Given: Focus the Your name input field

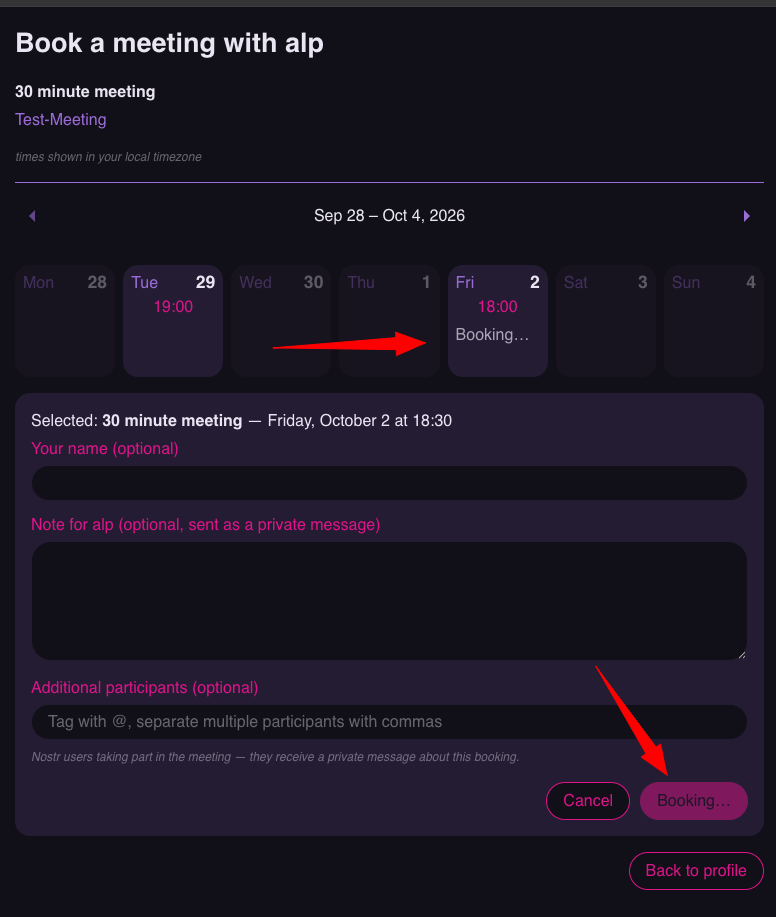Looking at the screenshot, I should click(389, 483).
